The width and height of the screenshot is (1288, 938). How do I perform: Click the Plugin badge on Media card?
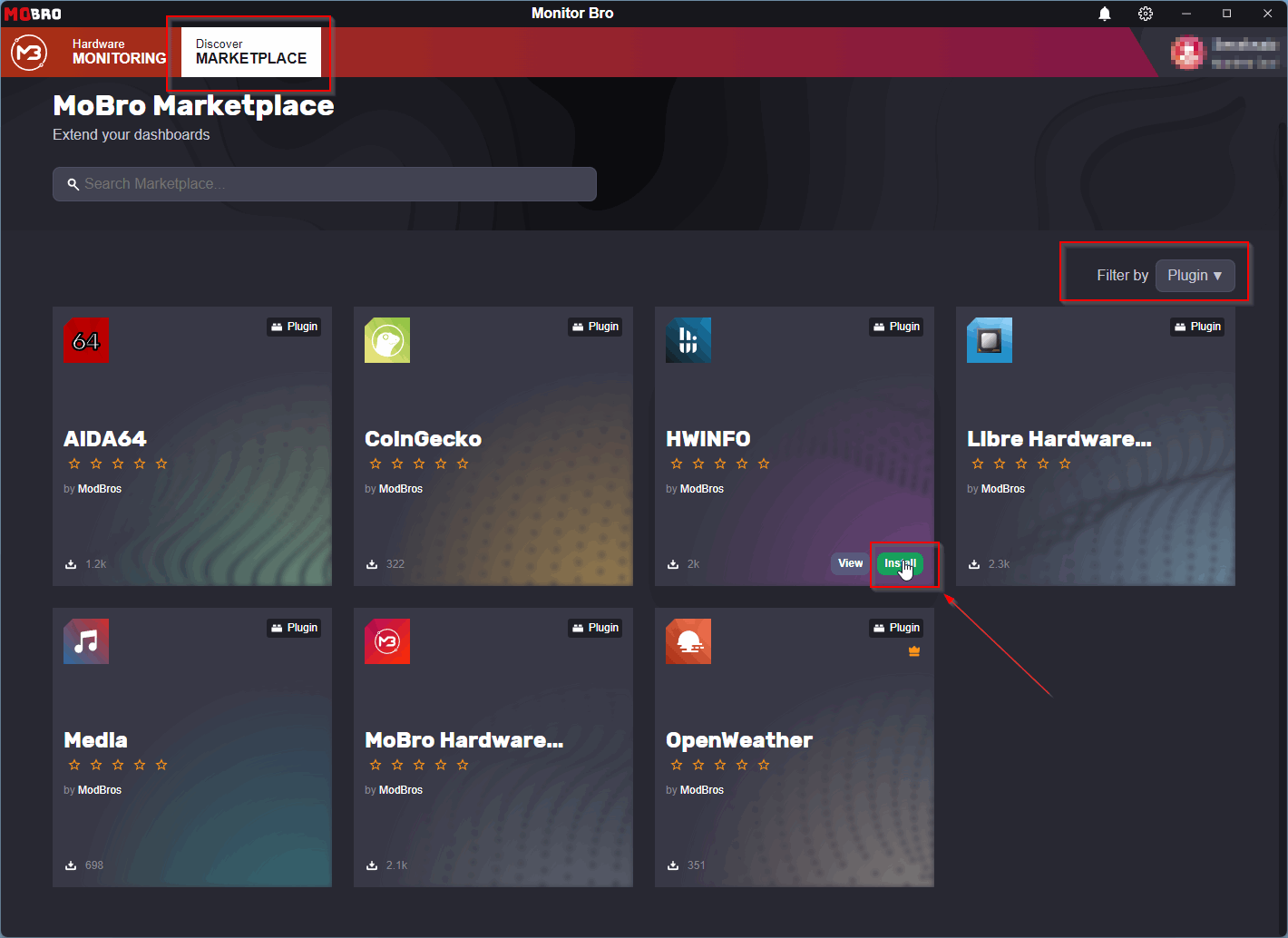pos(294,628)
